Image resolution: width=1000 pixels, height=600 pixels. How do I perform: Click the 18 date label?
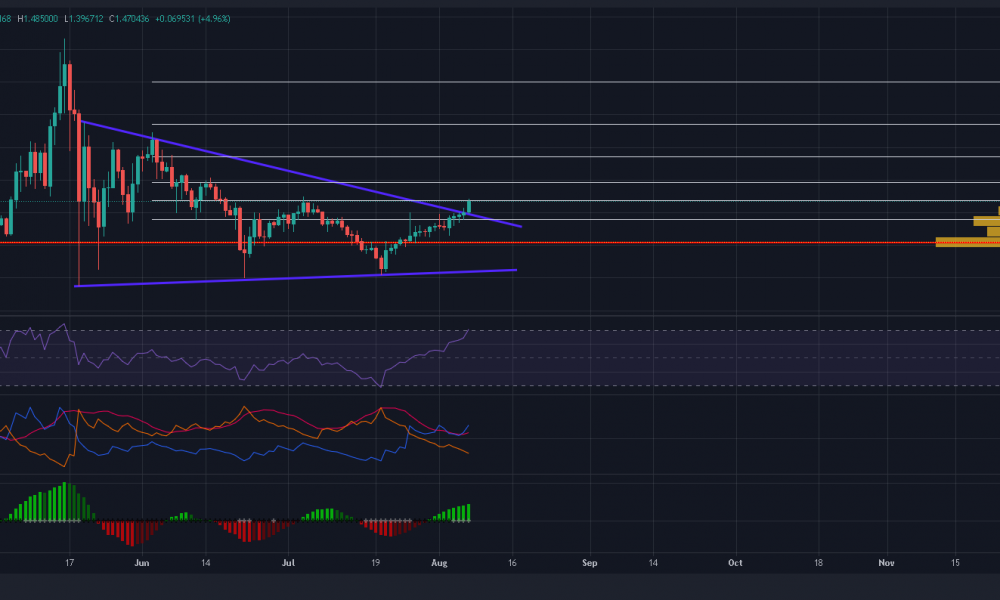click(818, 562)
